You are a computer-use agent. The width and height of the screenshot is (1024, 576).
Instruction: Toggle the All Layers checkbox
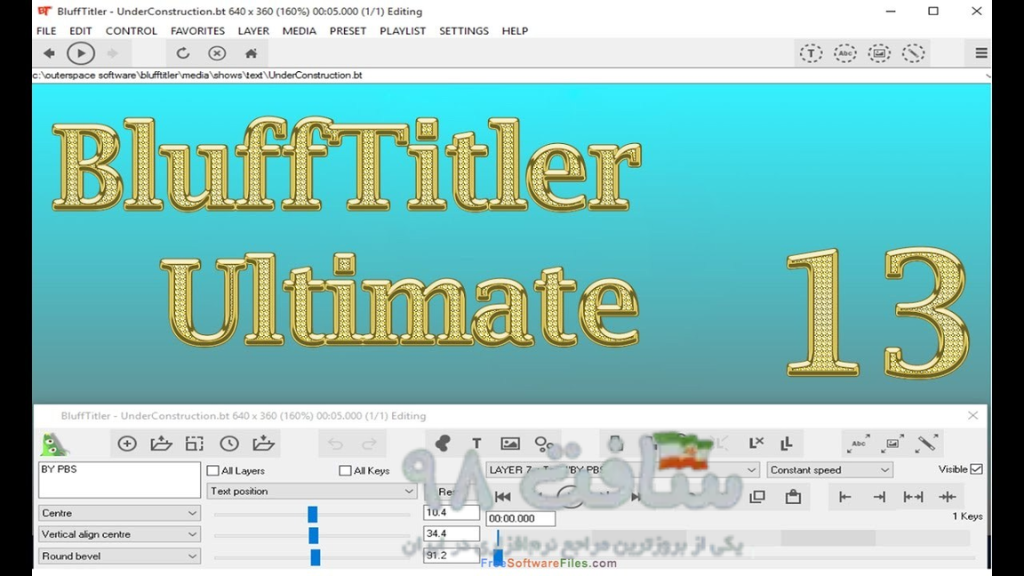213,470
